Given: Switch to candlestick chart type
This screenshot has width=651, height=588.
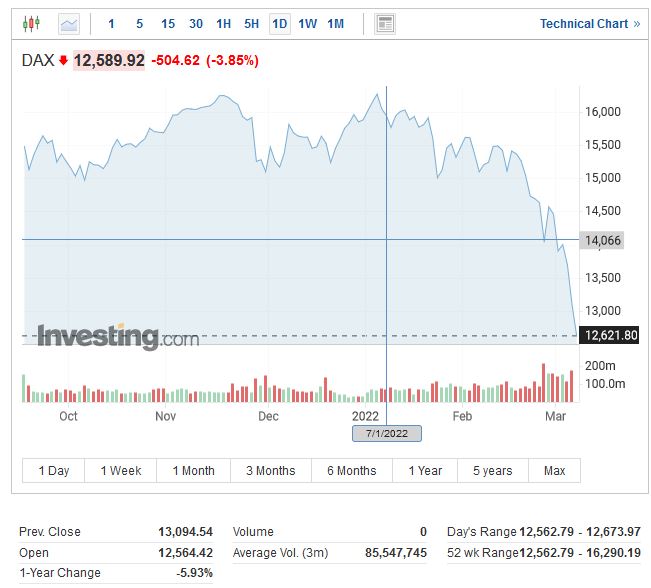Looking at the screenshot, I should 31,23.
